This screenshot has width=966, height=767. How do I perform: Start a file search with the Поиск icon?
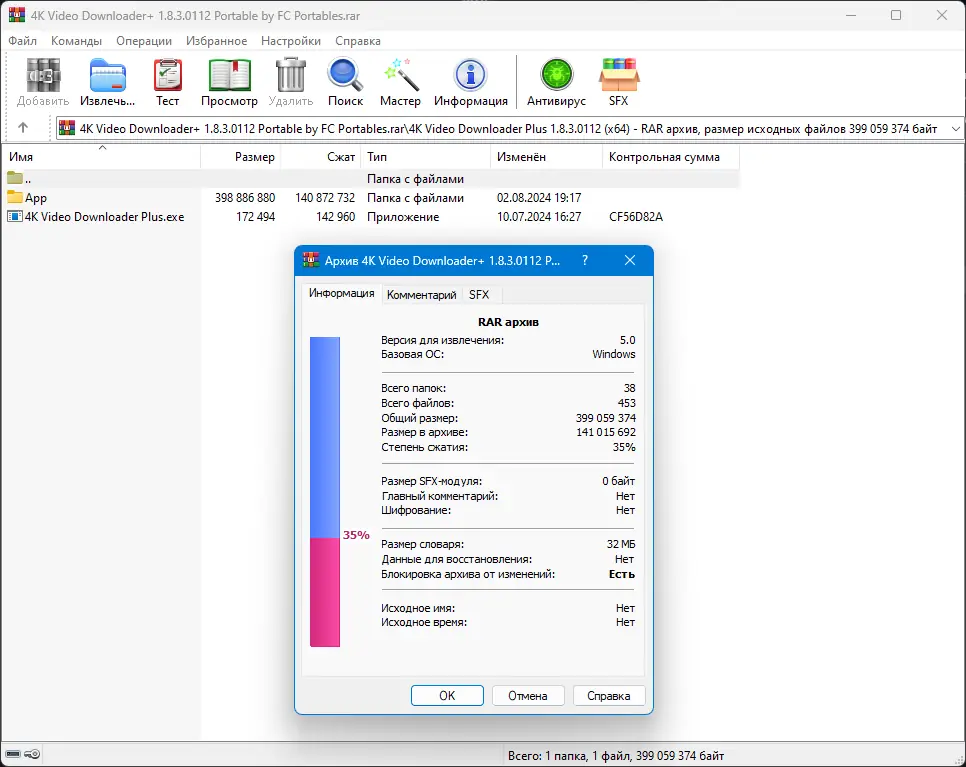345,80
